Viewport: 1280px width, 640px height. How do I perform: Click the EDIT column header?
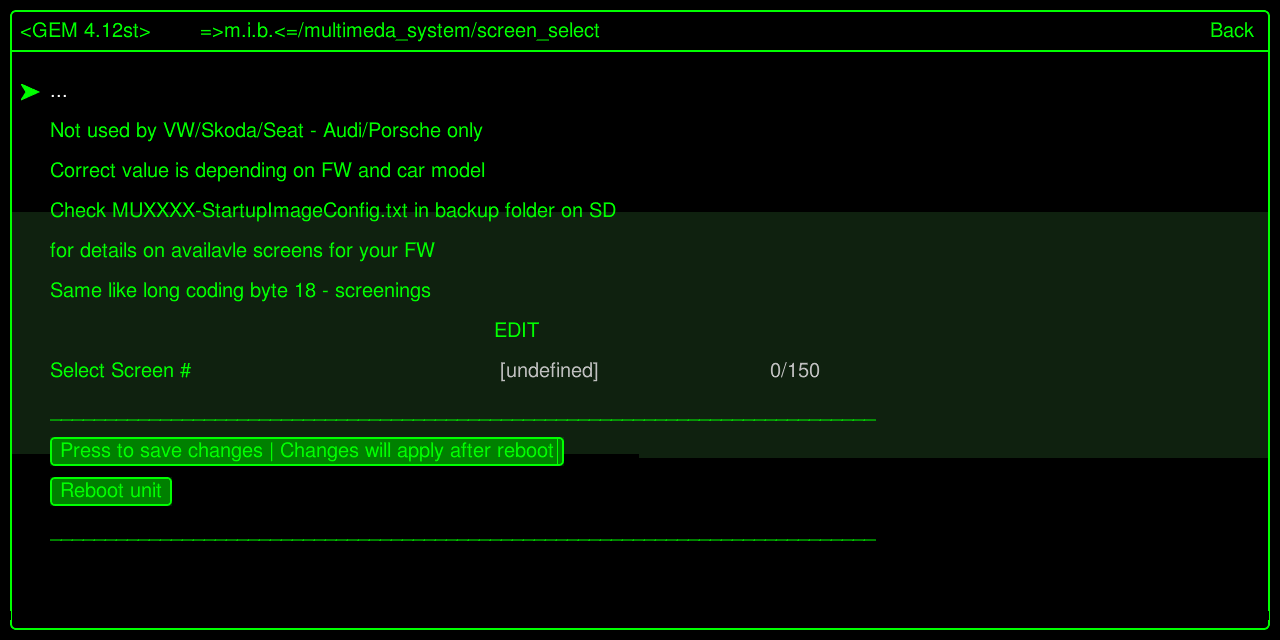516,331
